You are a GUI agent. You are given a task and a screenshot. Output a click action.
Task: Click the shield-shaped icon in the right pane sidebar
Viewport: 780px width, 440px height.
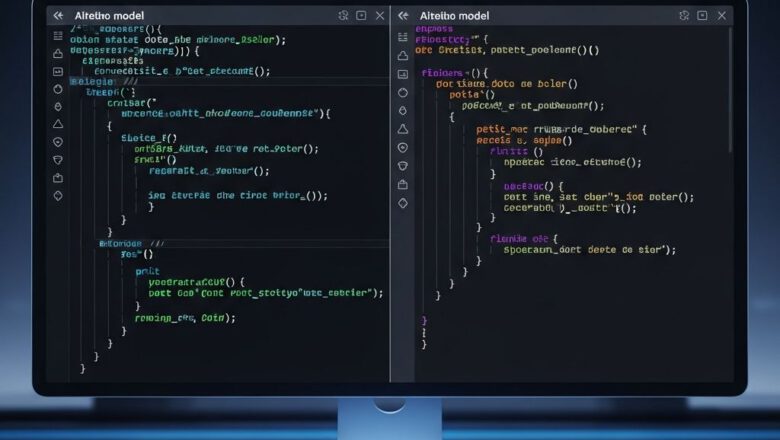click(403, 166)
